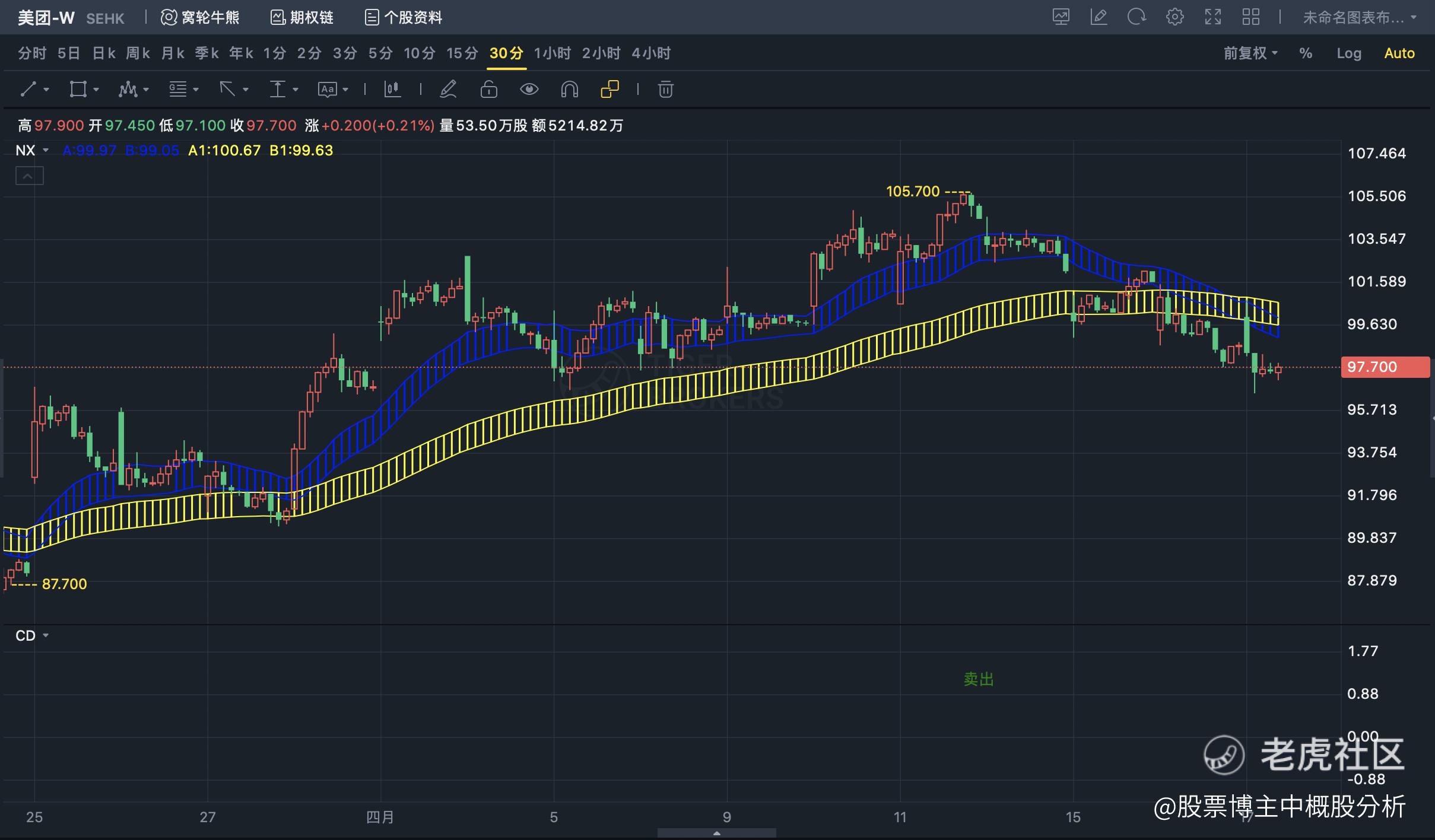This screenshot has height=840, width=1435.
Task: Click the refresh chart icon
Action: coord(1136,17)
